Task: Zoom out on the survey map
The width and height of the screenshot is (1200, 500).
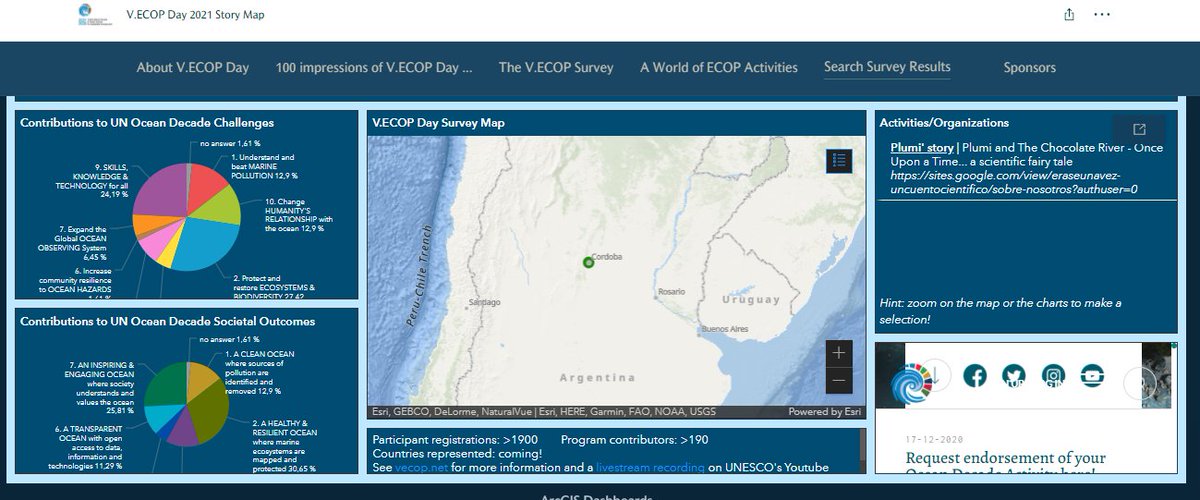Action: click(839, 380)
